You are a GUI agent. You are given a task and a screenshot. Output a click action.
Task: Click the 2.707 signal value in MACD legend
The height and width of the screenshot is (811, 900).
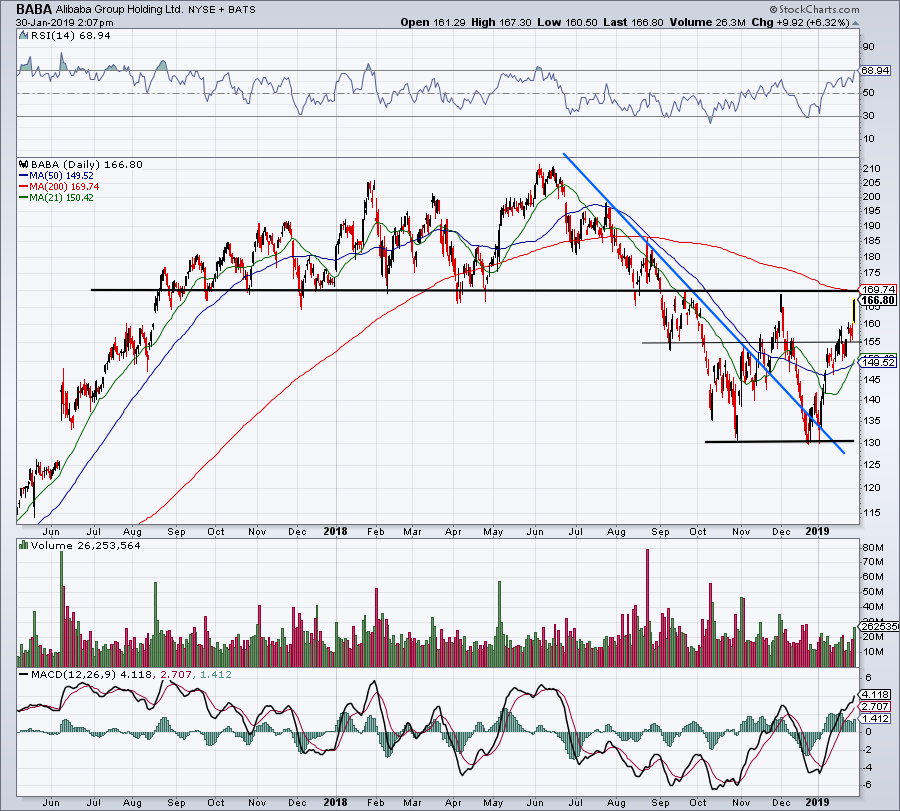[176, 674]
